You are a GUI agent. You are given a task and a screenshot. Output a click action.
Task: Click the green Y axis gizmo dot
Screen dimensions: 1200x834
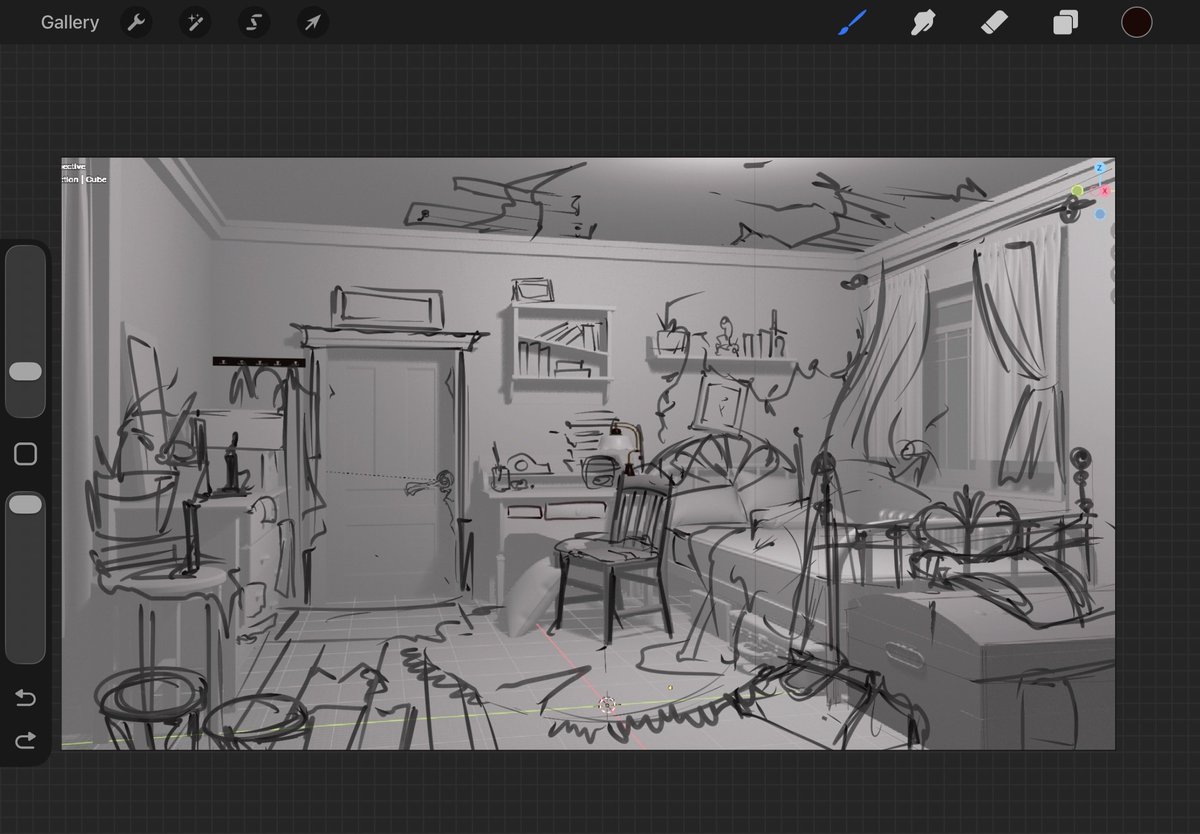(x=1078, y=190)
